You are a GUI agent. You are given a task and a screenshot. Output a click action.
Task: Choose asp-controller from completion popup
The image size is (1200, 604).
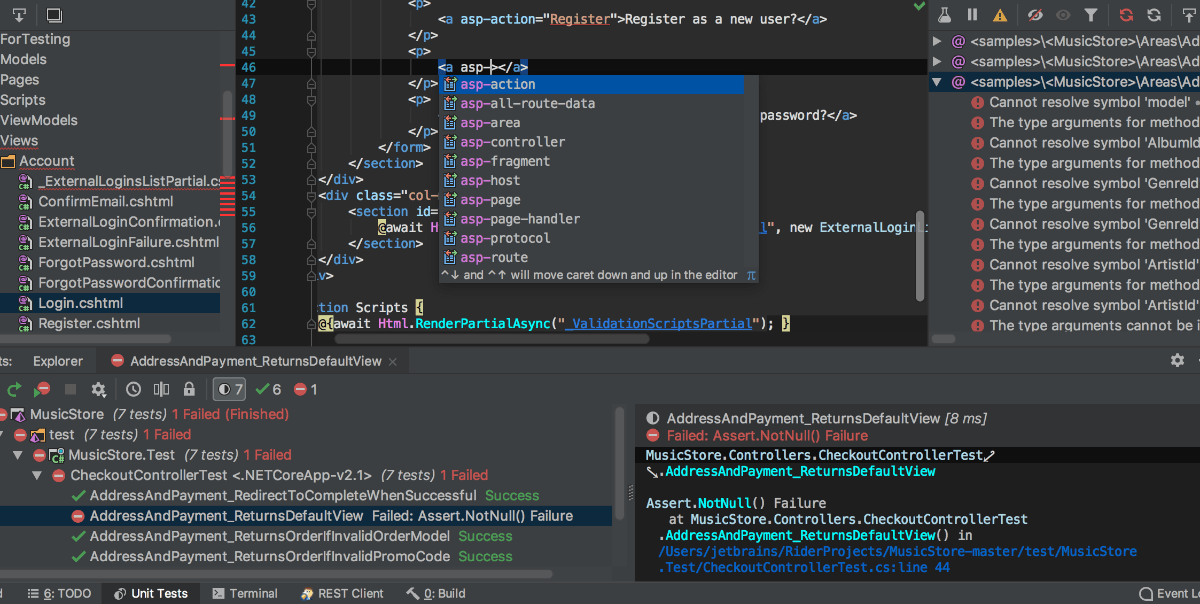point(592,142)
